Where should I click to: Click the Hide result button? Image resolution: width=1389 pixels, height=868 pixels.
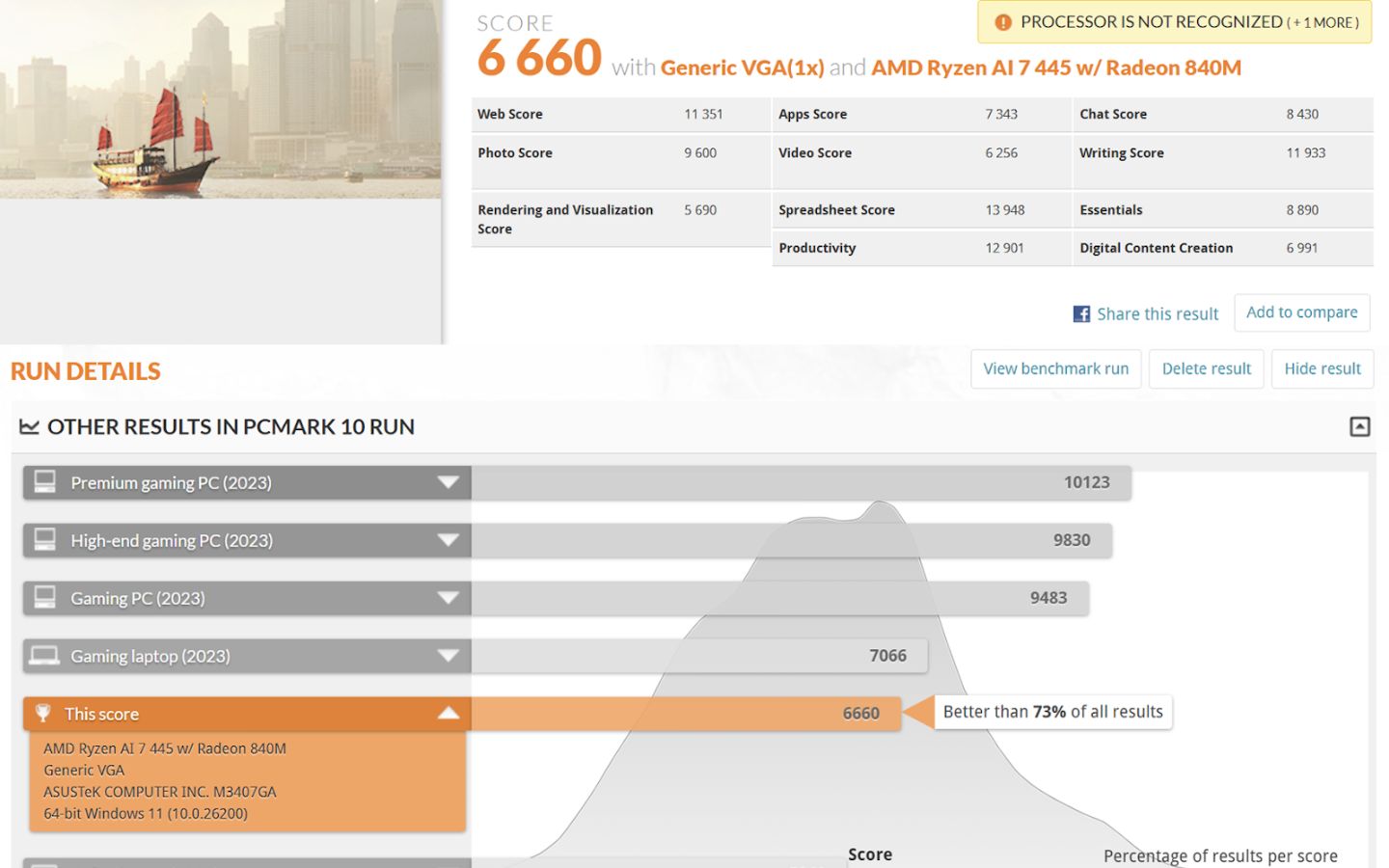click(1322, 368)
